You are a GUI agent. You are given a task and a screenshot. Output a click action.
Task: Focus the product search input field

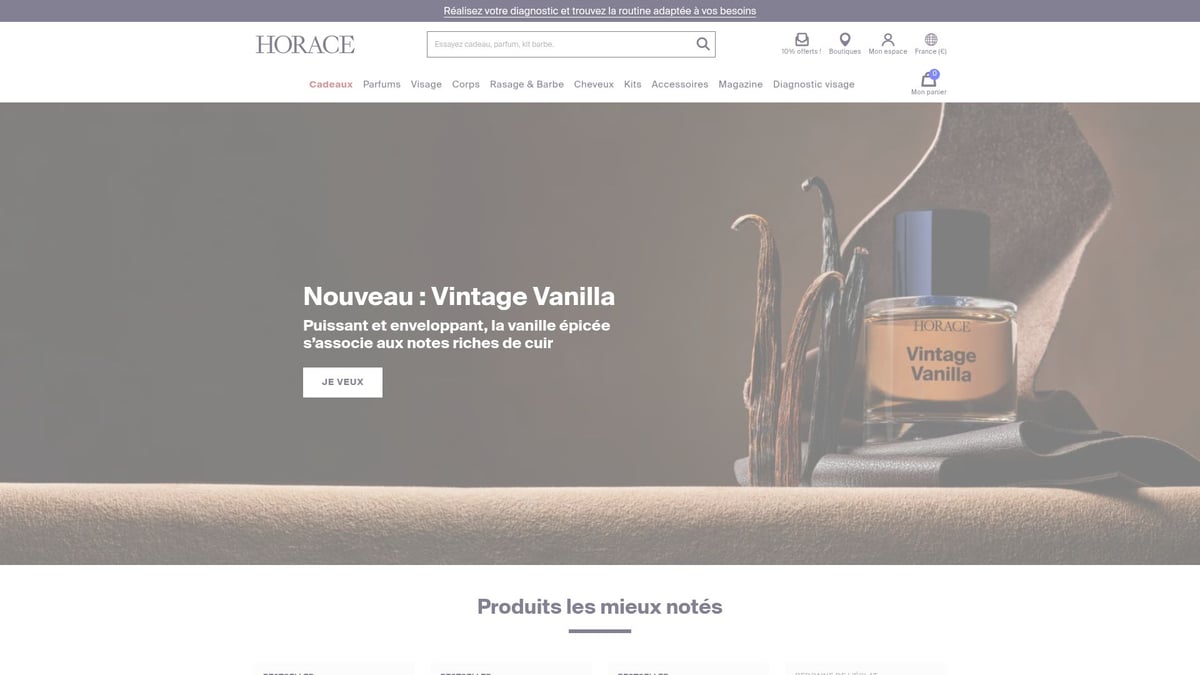click(x=560, y=44)
